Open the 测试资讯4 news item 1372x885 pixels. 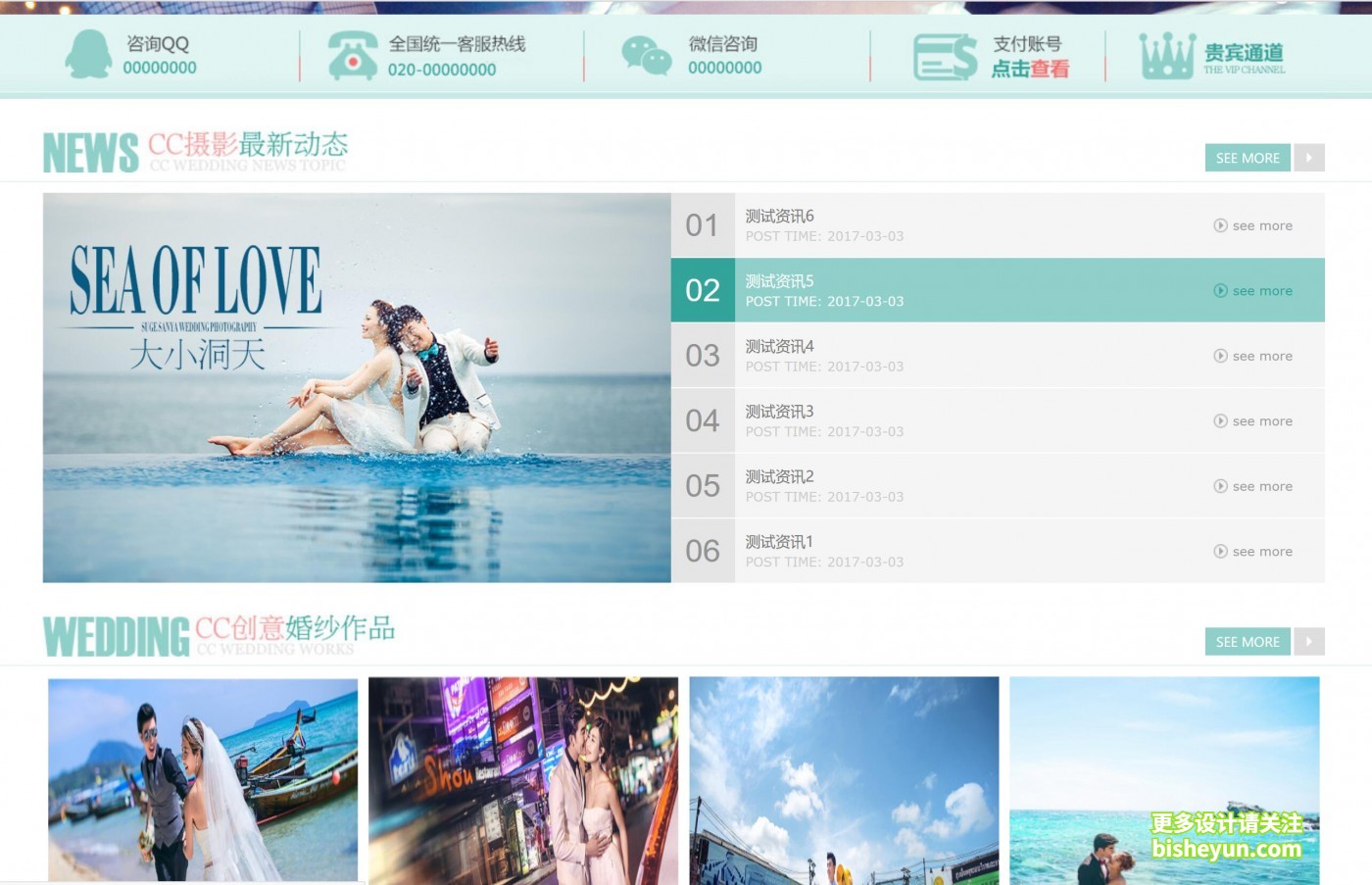pos(778,346)
